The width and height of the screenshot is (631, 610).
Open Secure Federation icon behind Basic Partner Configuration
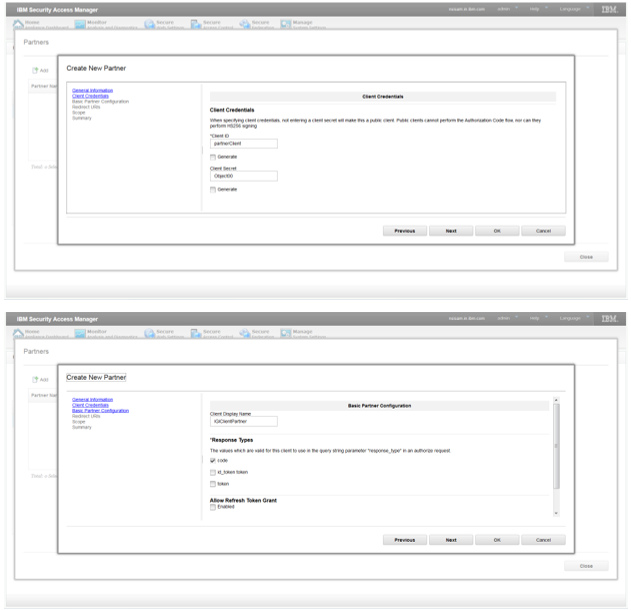click(245, 334)
